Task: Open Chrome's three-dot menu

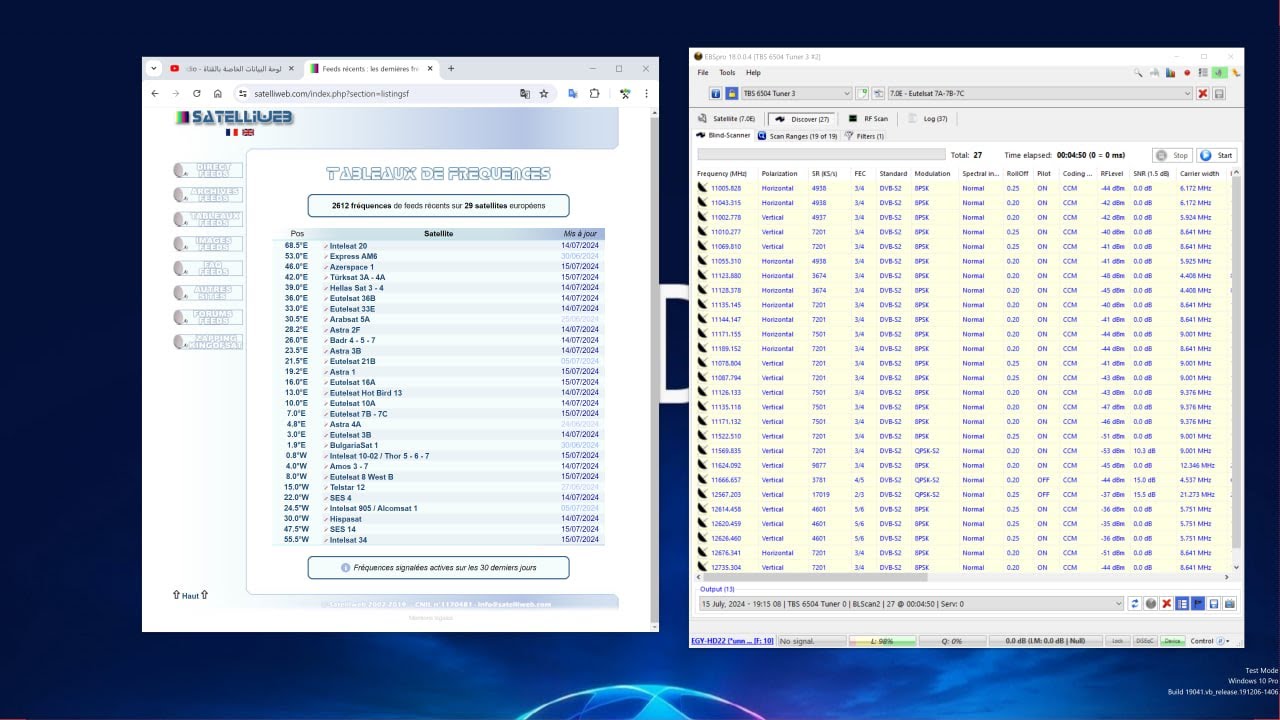Action: pos(647,93)
